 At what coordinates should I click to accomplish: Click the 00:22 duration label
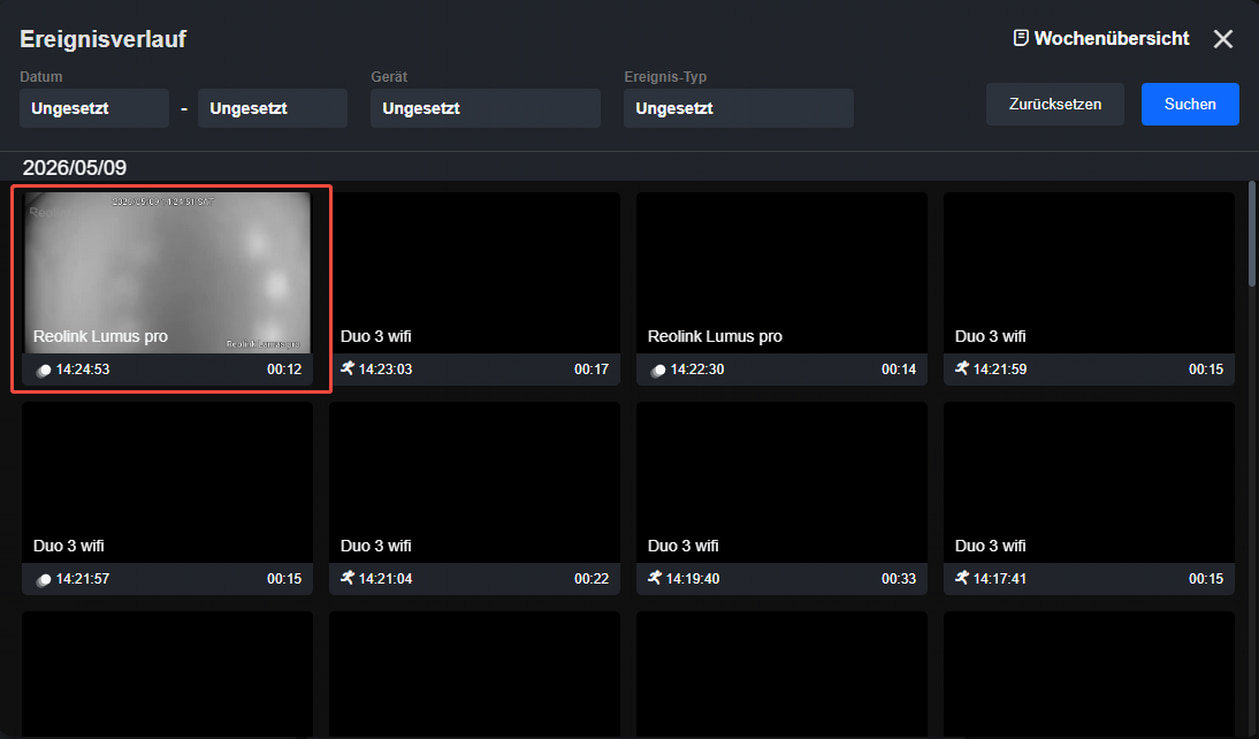(591, 579)
